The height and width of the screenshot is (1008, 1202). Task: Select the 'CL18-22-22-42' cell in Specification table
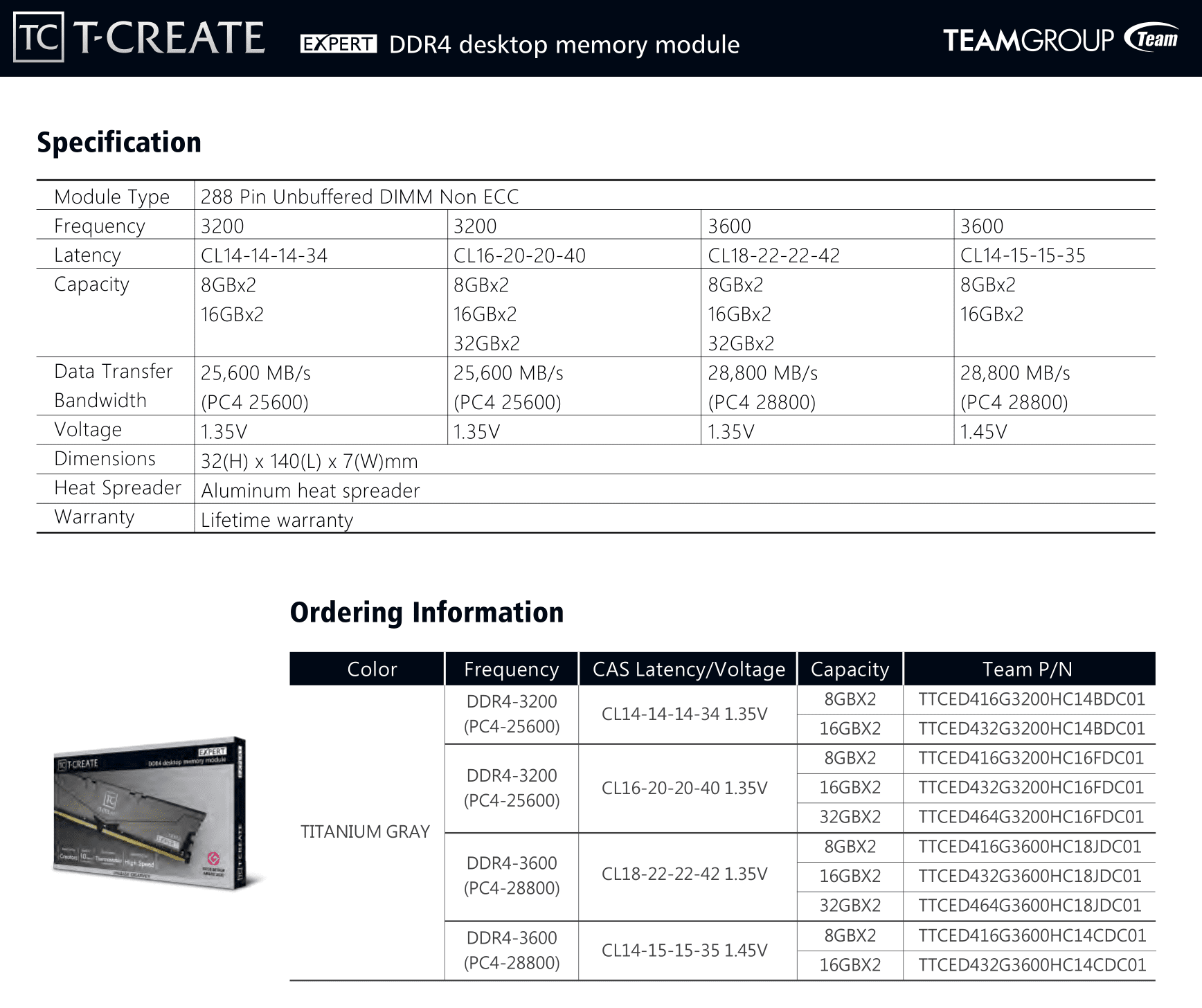tap(773, 255)
